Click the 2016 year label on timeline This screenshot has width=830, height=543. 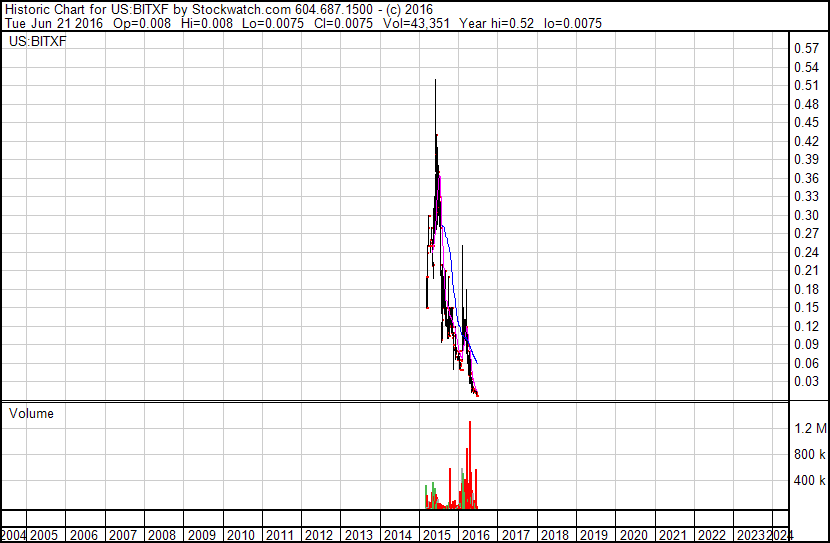click(x=476, y=535)
